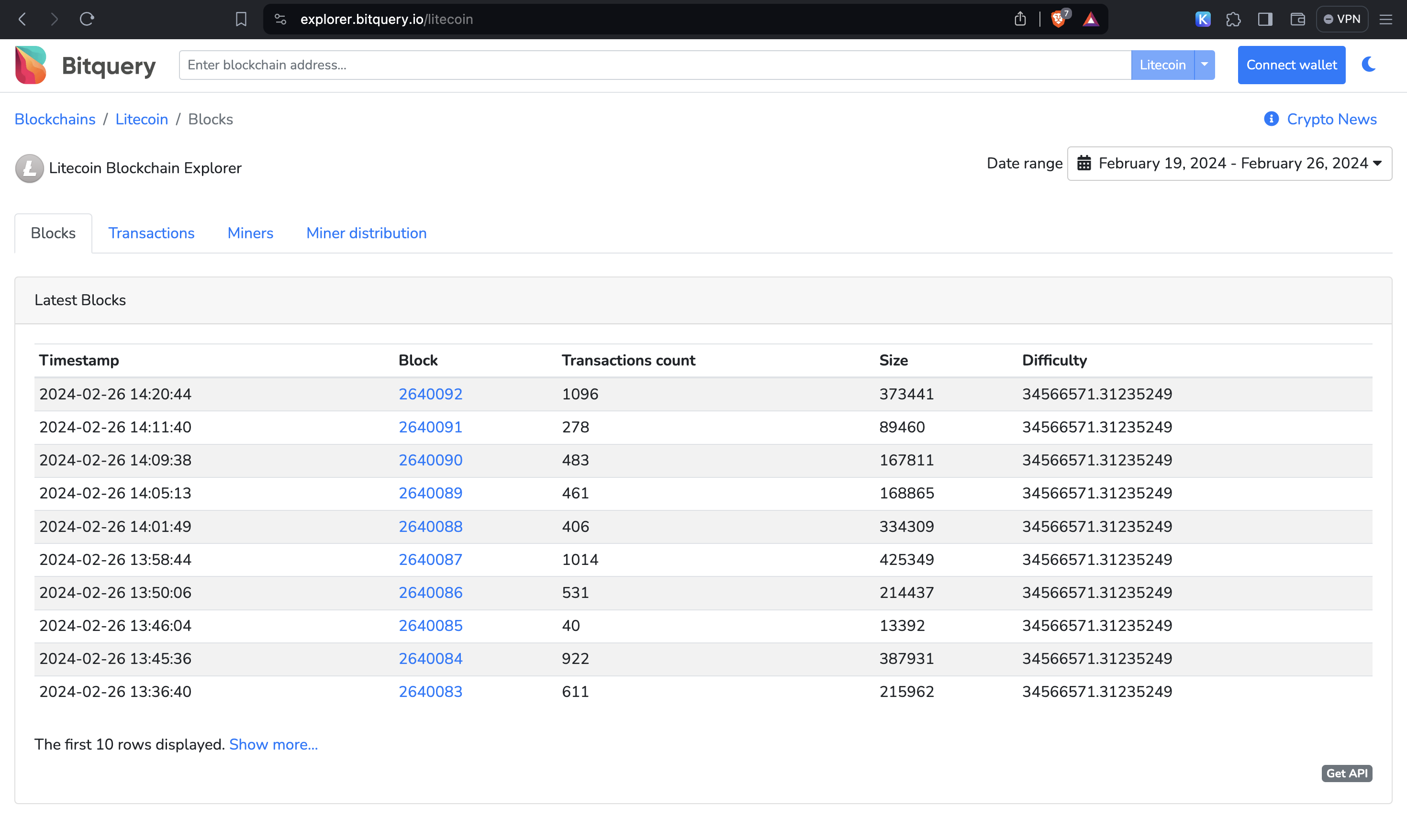Image resolution: width=1407 pixels, height=840 pixels.
Task: Click the Difficulty column header
Action: tap(1054, 361)
